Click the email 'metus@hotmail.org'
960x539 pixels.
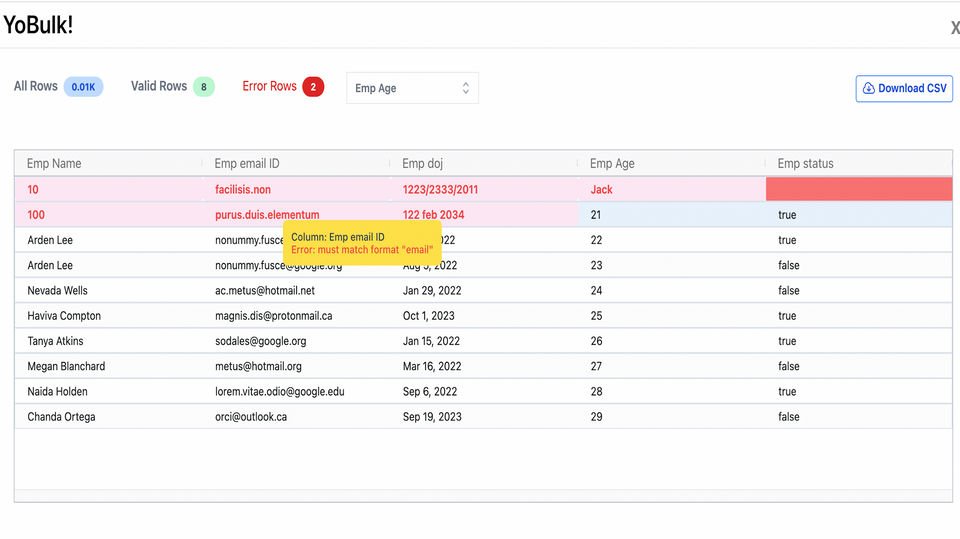[258, 366]
